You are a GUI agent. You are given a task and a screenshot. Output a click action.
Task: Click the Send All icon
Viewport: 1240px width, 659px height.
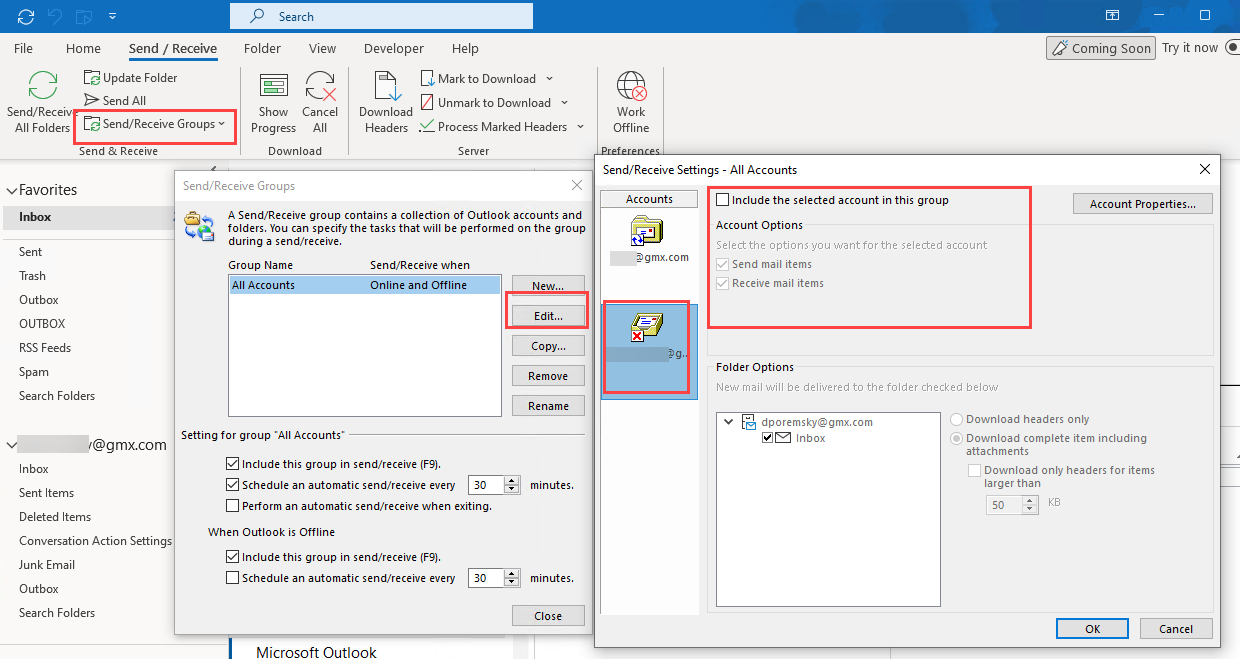(92, 100)
